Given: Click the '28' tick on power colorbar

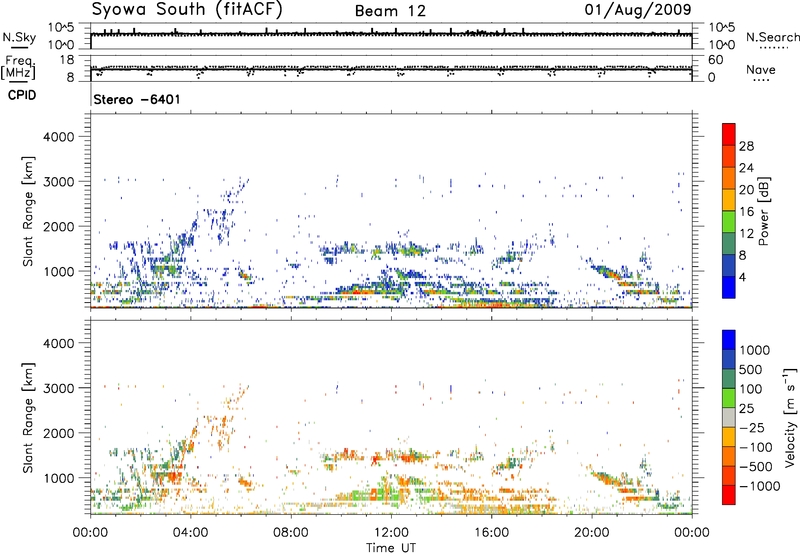Looking at the screenshot, I should point(746,146).
